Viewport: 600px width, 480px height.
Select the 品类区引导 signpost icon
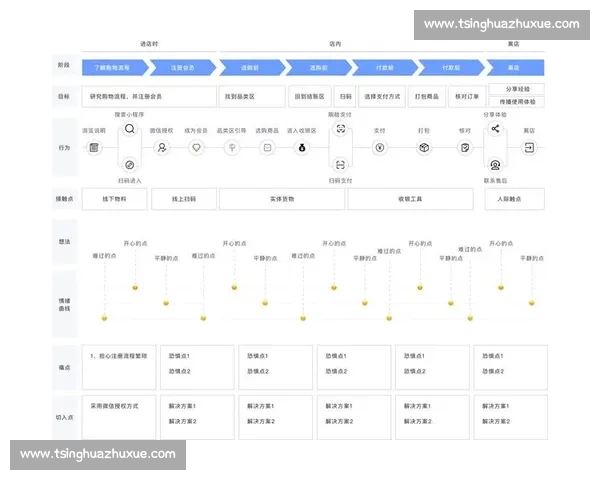pos(232,147)
